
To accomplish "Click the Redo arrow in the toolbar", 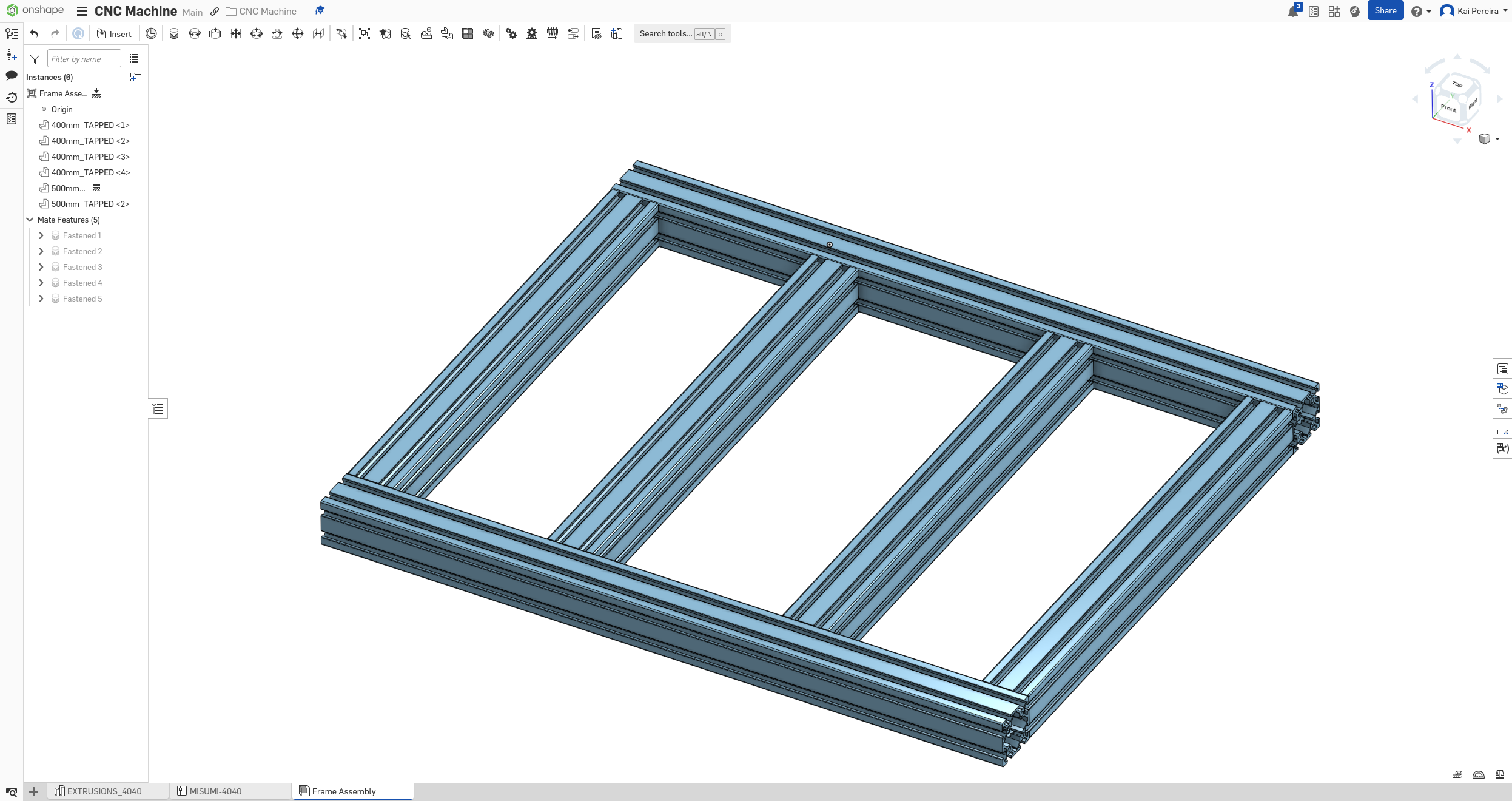I will point(55,33).
